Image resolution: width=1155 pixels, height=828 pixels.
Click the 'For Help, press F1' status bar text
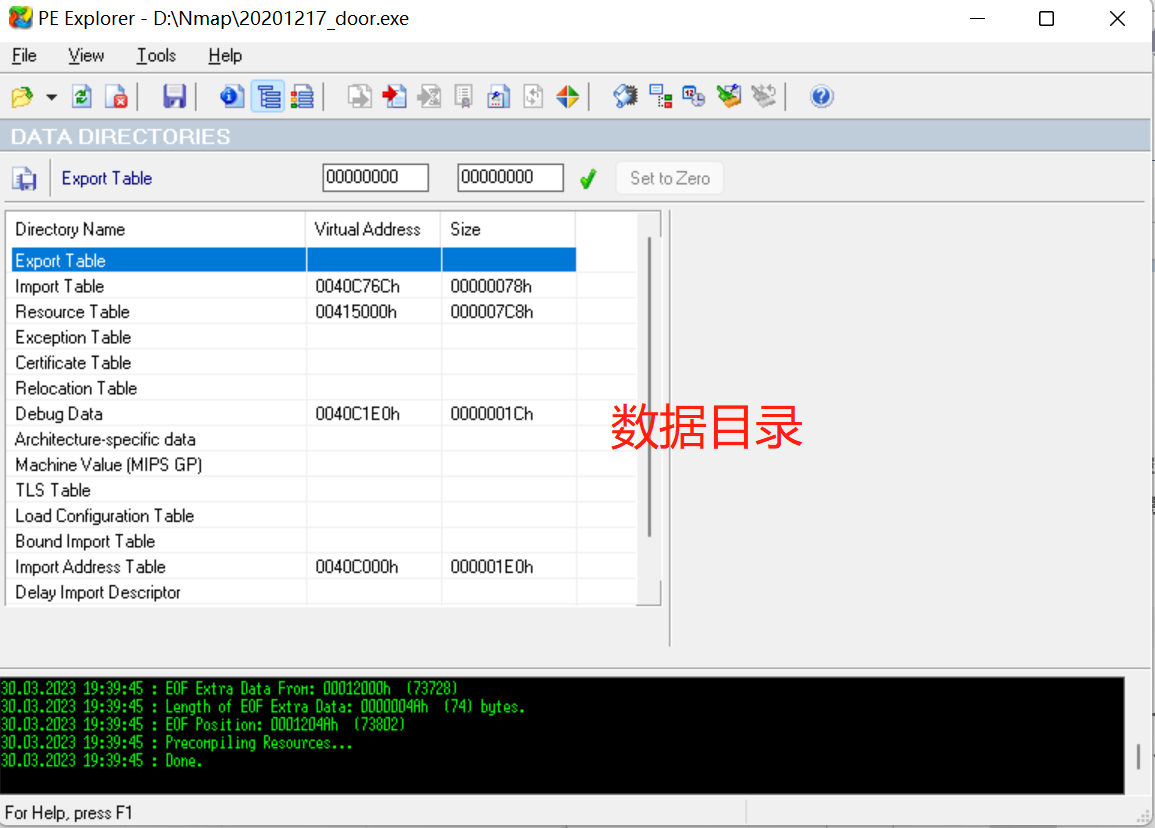[x=69, y=813]
